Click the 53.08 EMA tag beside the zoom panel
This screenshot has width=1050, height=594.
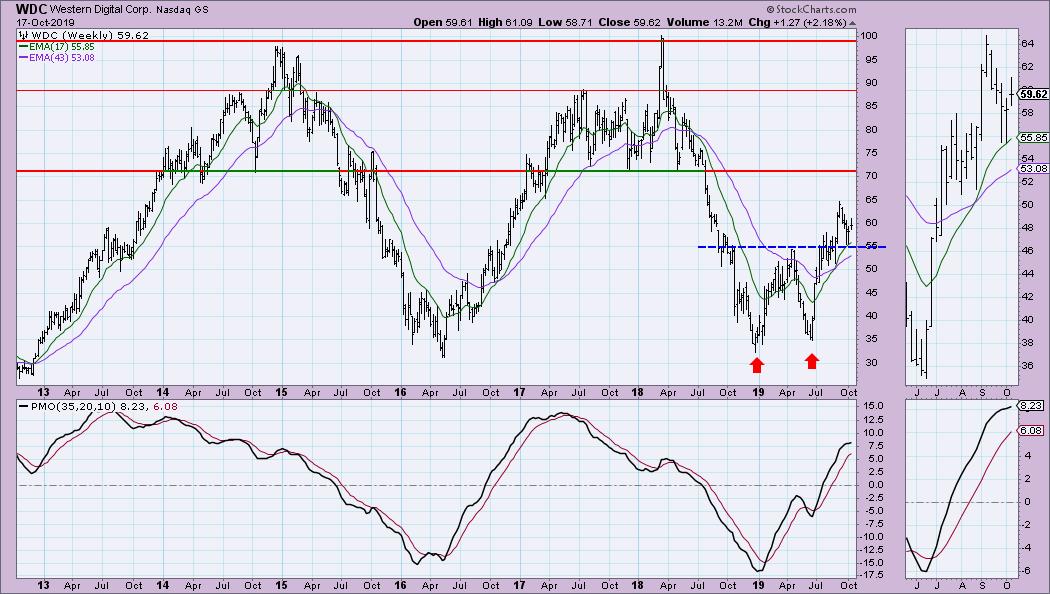pos(1033,169)
